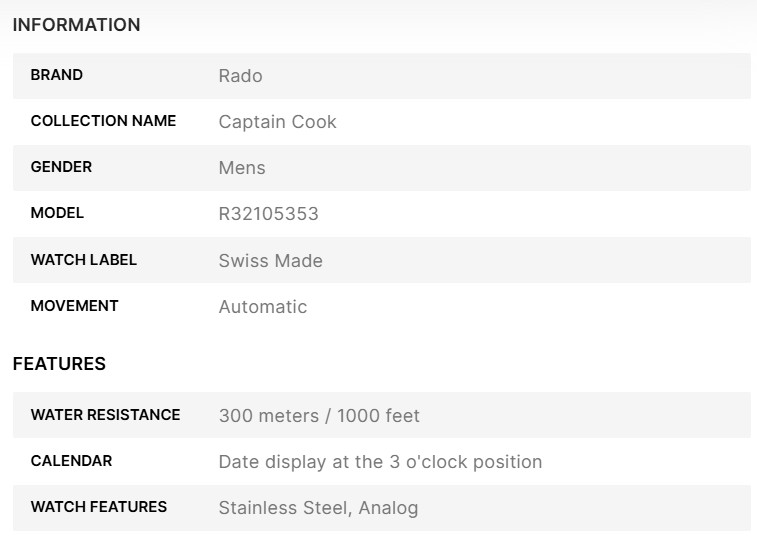Select the Automatic movement value
Viewport: 757px width, 541px height.
(263, 307)
